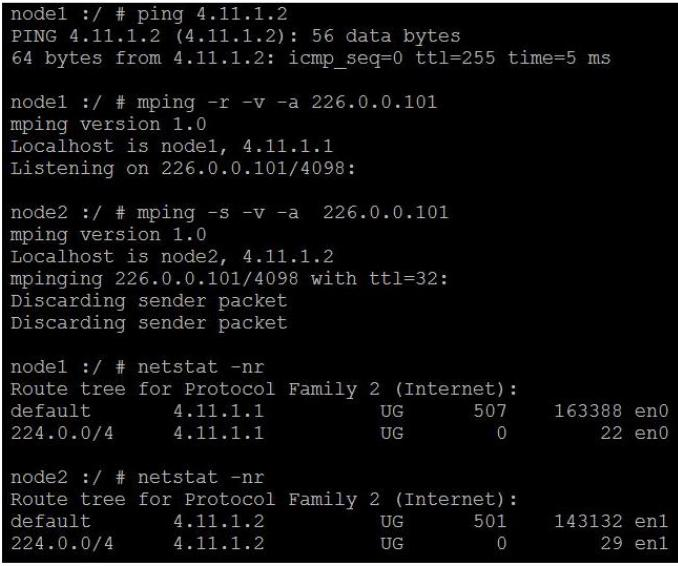Click the first 'Discarding sender packet' line

(149, 301)
